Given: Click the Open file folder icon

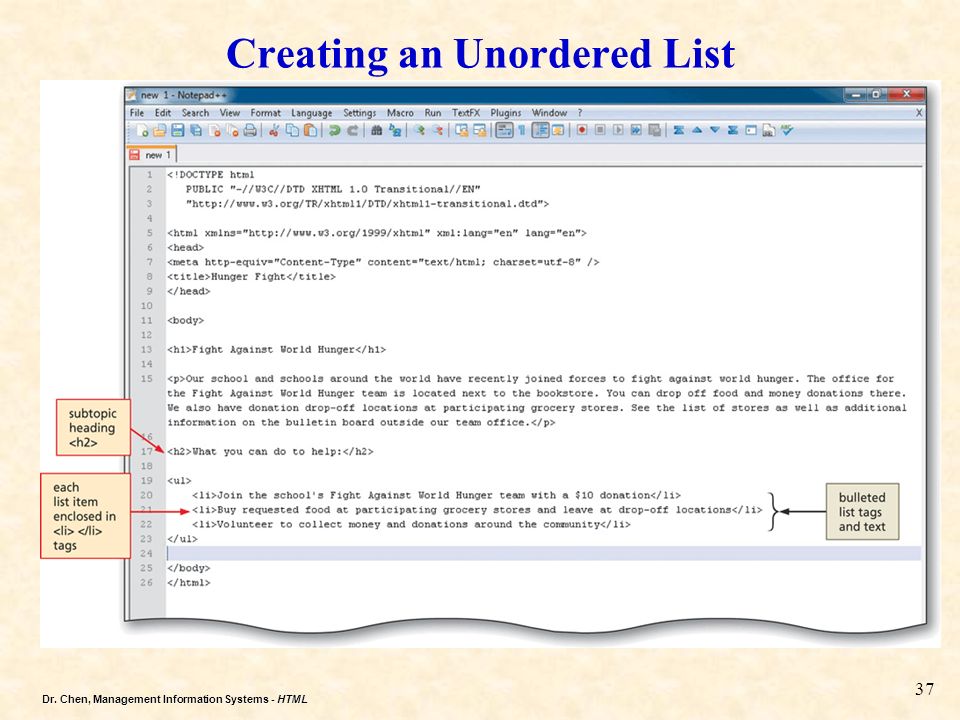Looking at the screenshot, I should point(159,130).
